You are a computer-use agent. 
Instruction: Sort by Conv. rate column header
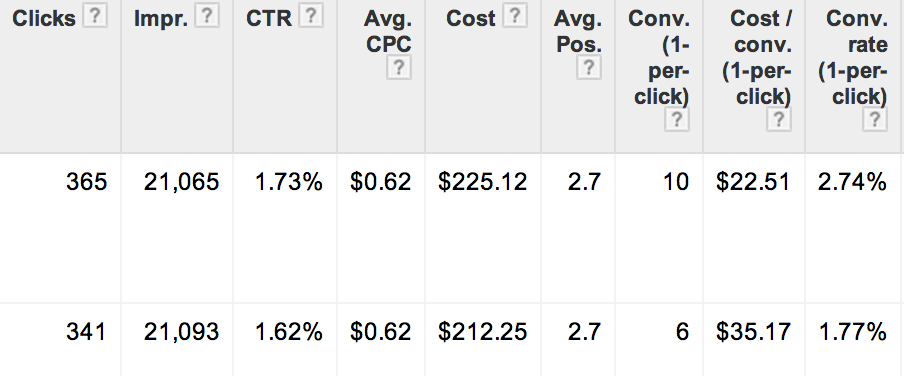(x=853, y=57)
